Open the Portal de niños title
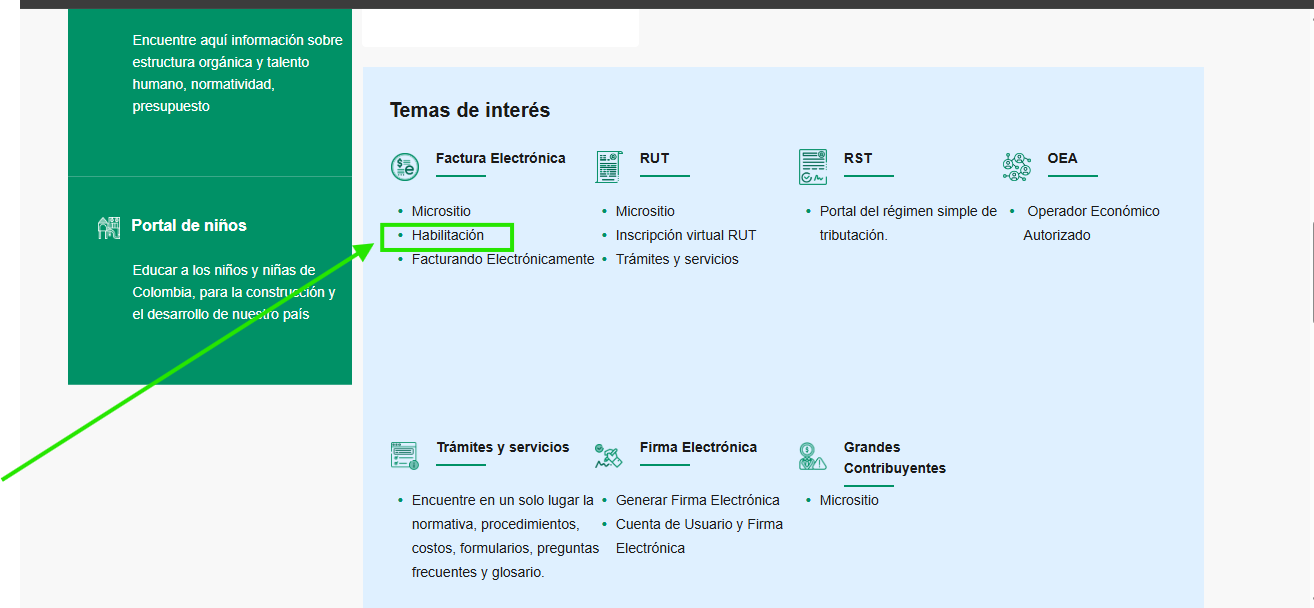The width and height of the screenshot is (1314, 608). click(x=189, y=226)
